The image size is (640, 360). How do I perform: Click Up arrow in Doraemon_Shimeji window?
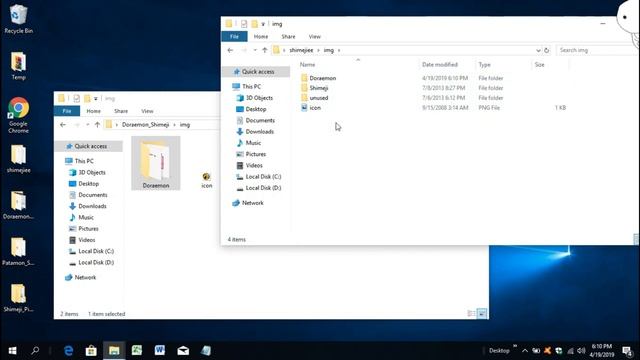coord(97,125)
